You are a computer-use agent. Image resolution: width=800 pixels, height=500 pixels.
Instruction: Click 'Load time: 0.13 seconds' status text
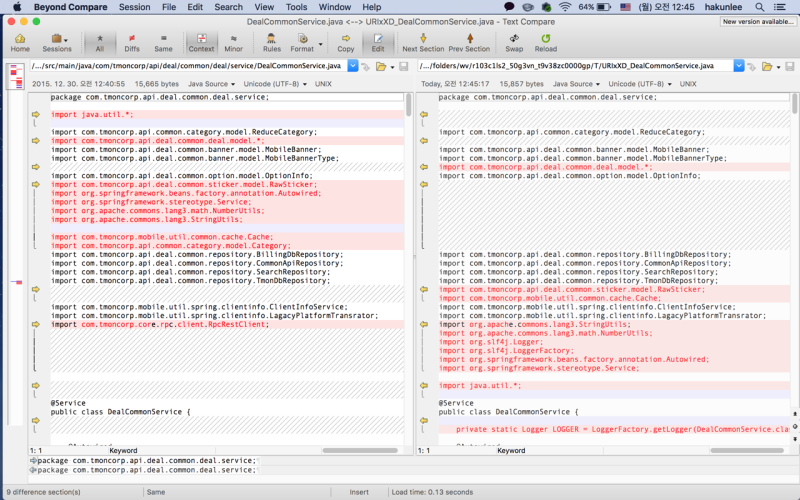(432, 492)
